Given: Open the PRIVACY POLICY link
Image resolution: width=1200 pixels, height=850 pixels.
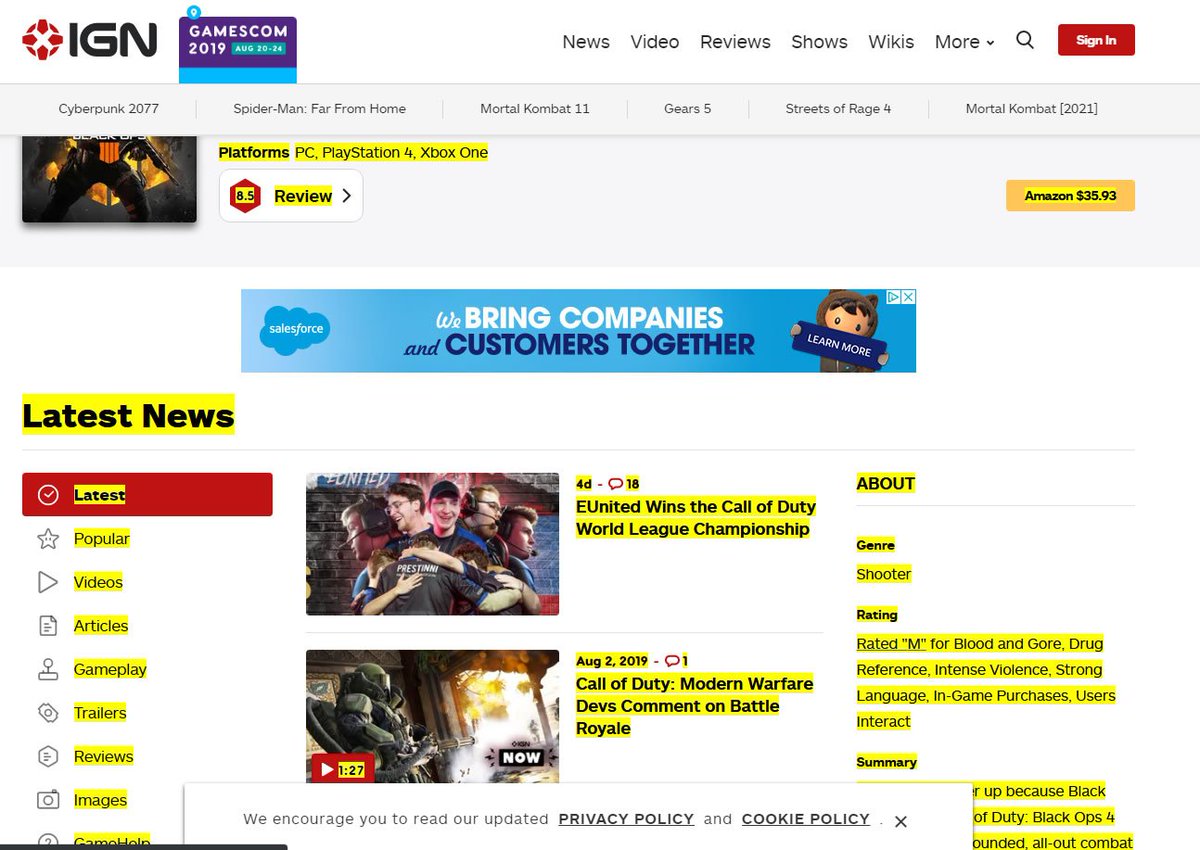Looking at the screenshot, I should [x=626, y=819].
